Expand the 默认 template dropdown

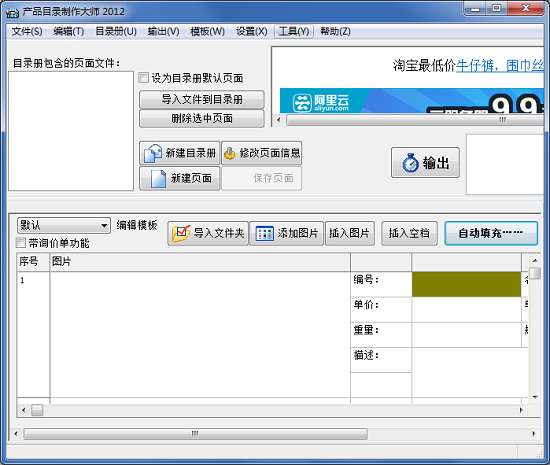104,225
